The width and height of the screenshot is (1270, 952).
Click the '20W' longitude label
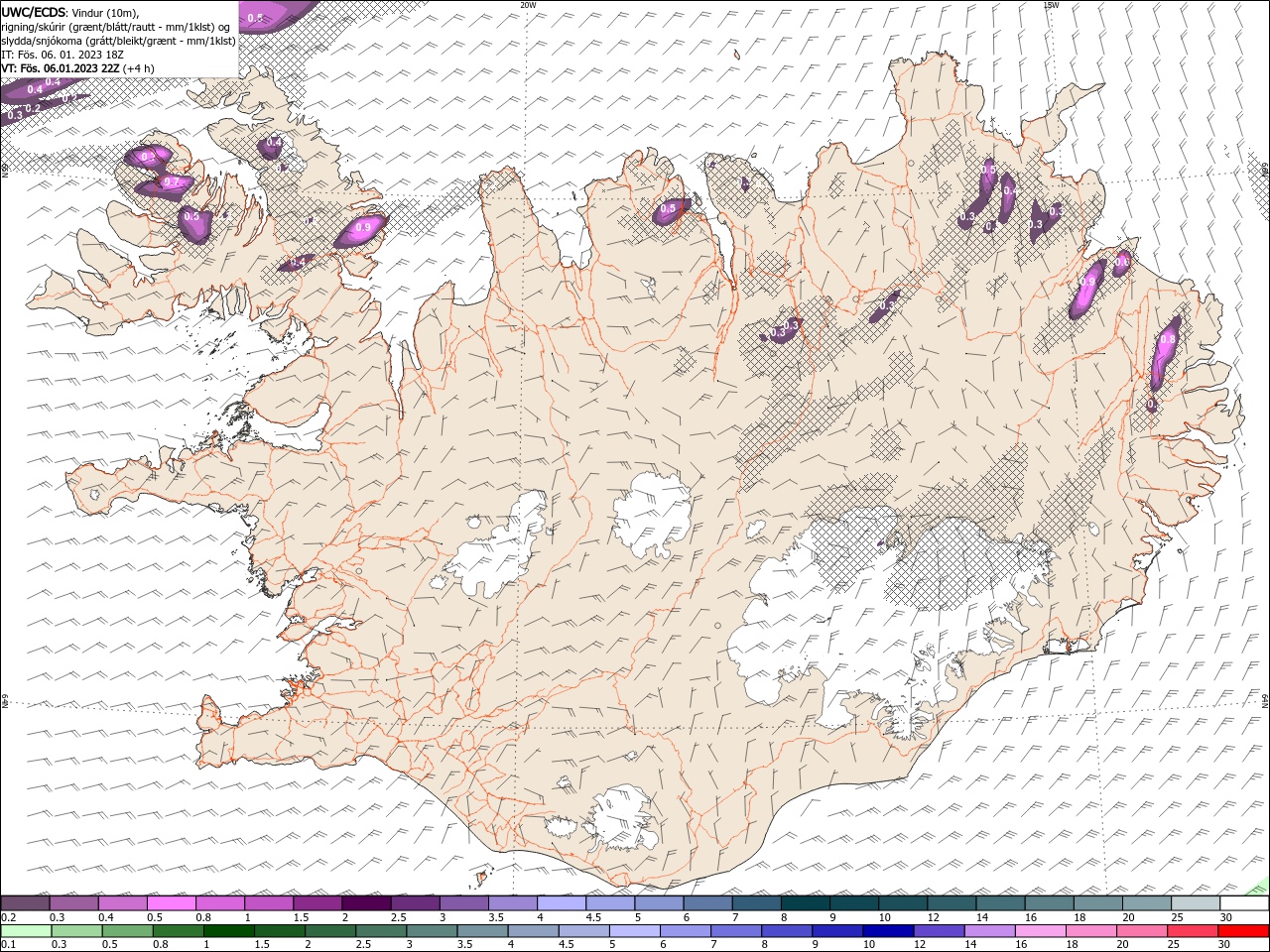[529, 5]
